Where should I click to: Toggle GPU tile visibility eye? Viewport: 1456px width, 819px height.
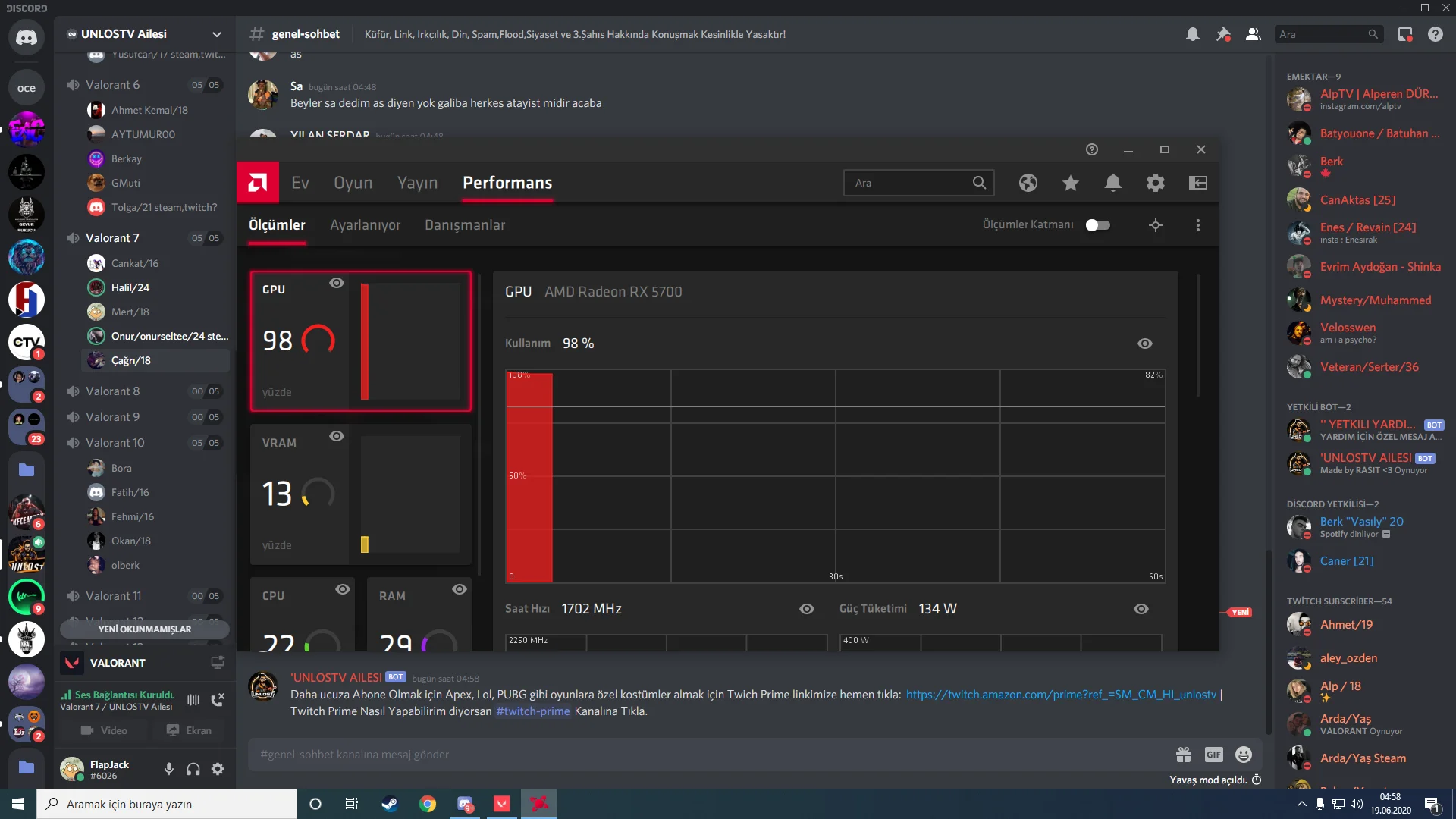click(x=337, y=283)
